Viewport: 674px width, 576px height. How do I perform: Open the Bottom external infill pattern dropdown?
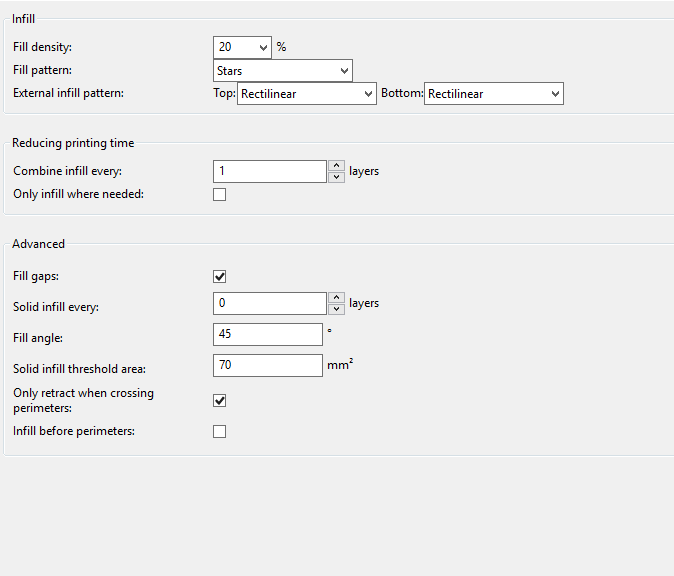coord(494,94)
